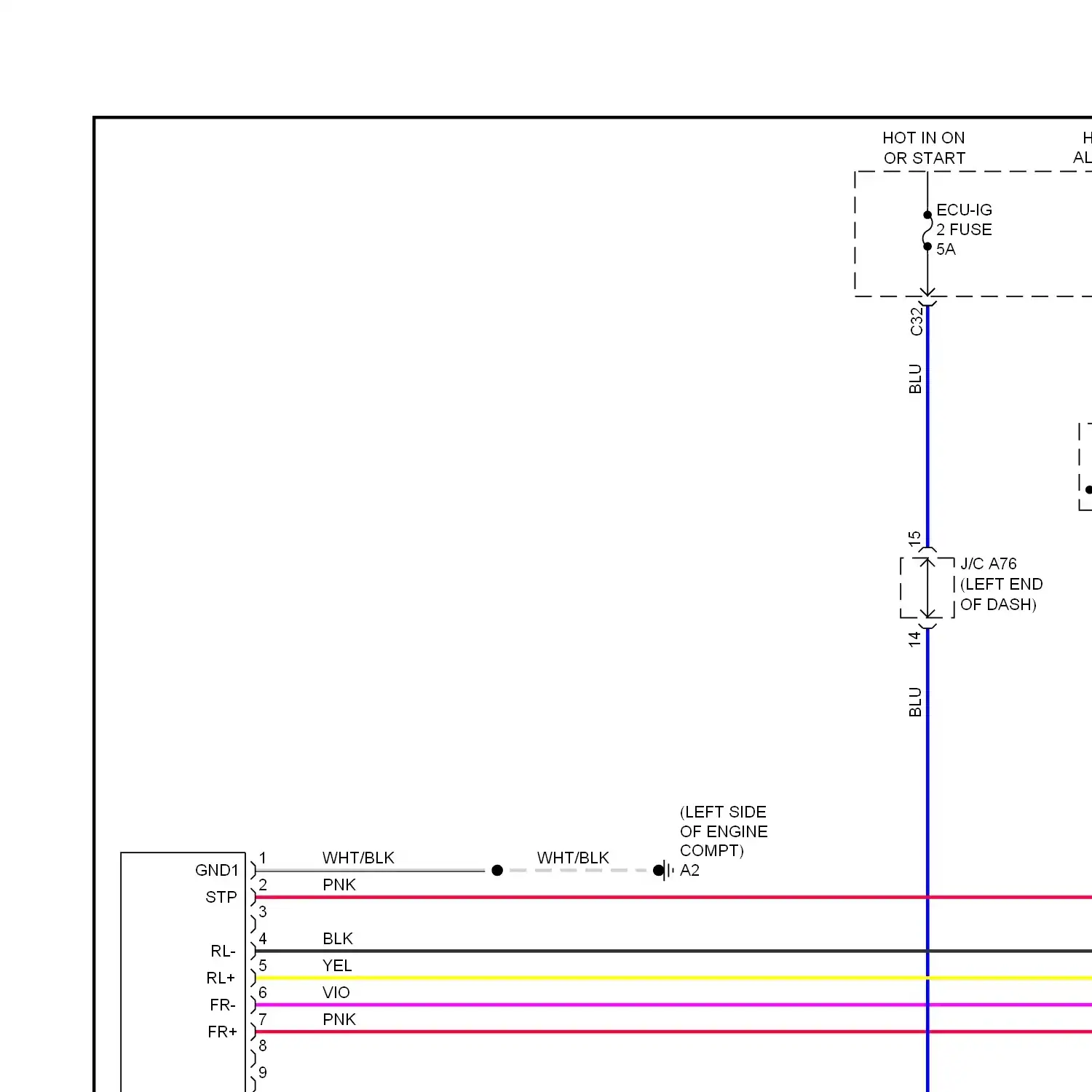Screen dimensions: 1092x1092
Task: Click the A2 ground symbol
Action: (665, 870)
